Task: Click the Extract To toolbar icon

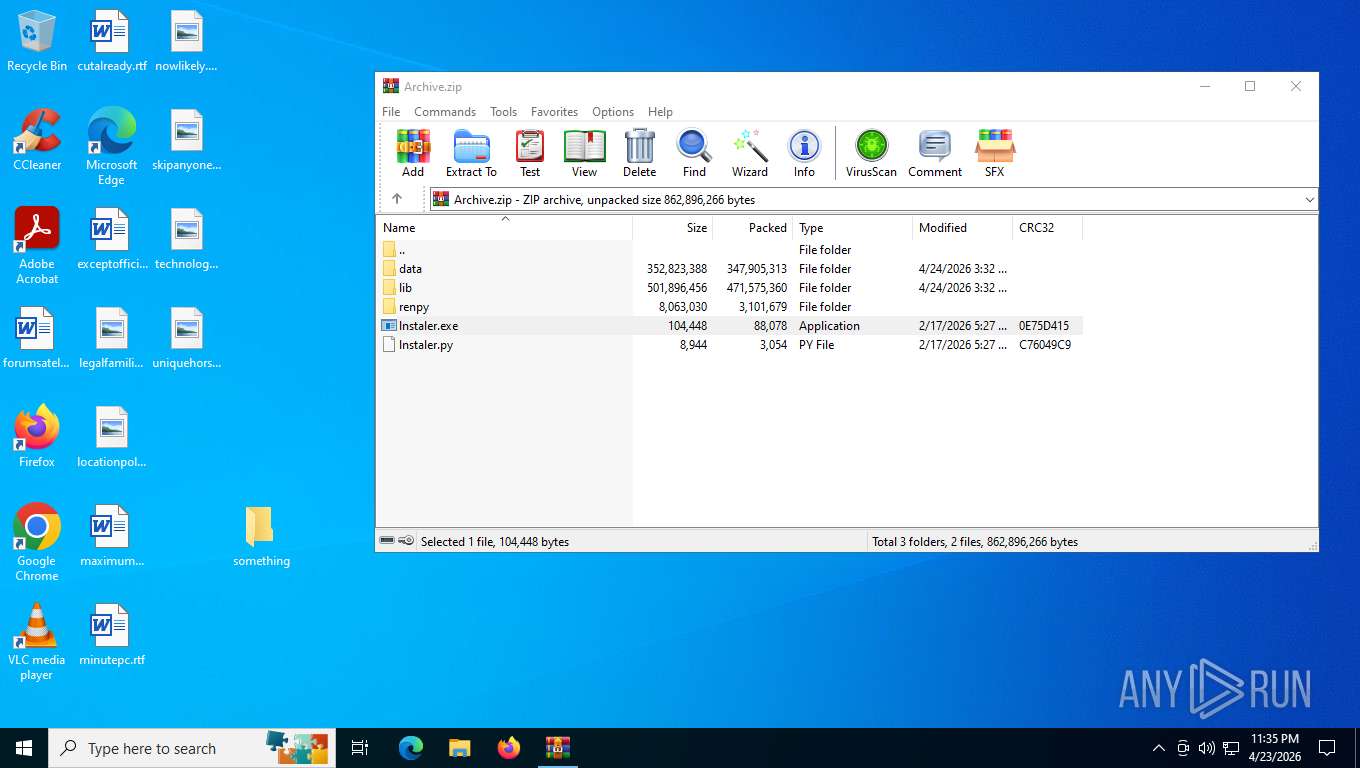Action: 471,153
